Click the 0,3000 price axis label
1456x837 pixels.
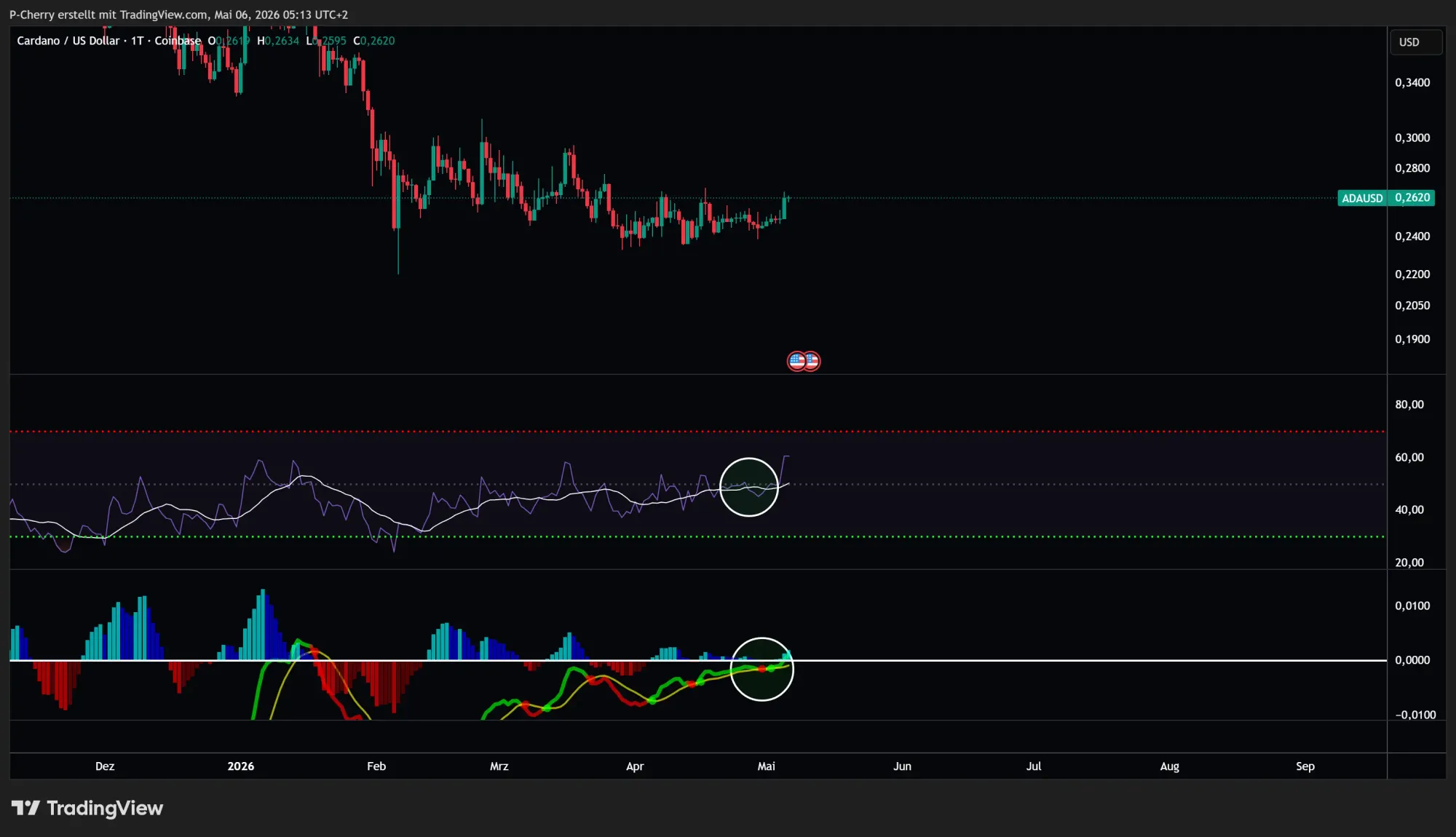(x=1412, y=138)
